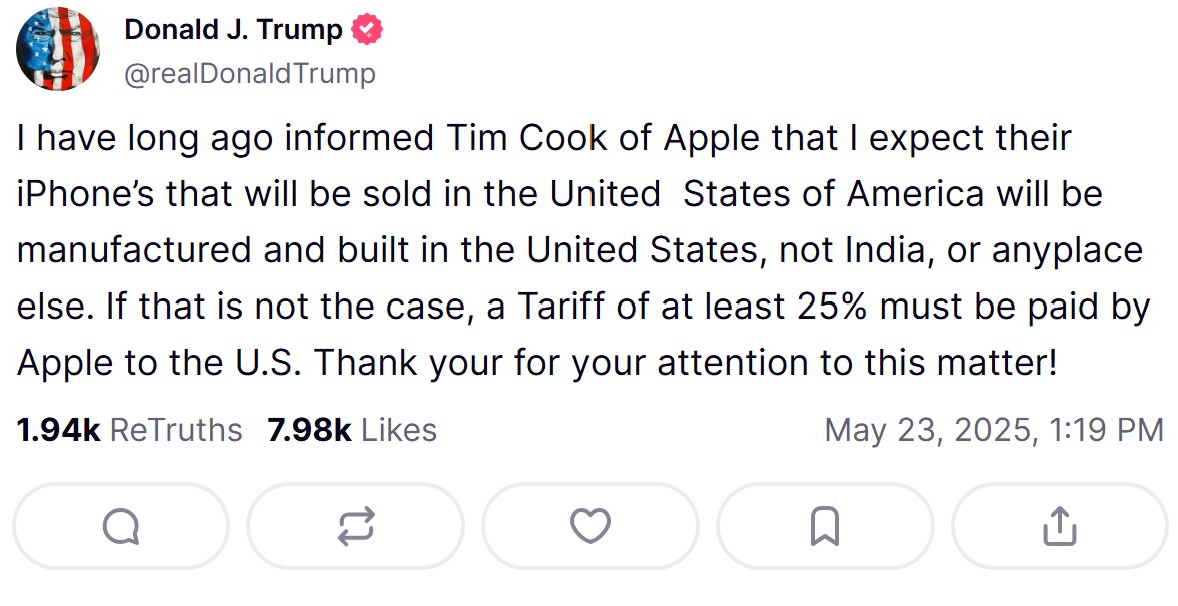The width and height of the screenshot is (1178, 606).
Task: Open the profile via the Donald J. Trump name
Action: tap(232, 29)
